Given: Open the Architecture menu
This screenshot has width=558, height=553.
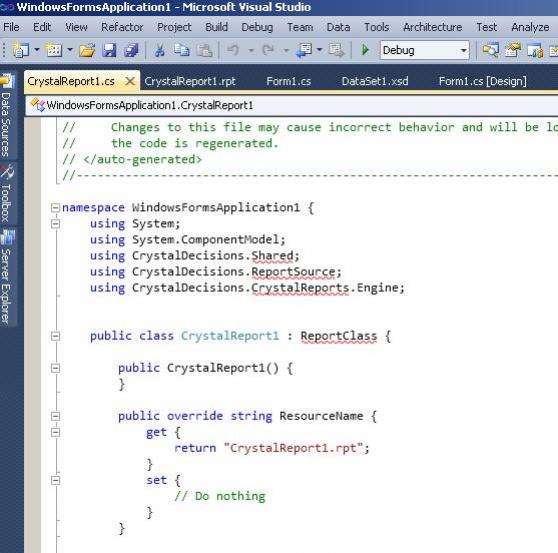Looking at the screenshot, I should coord(432,27).
